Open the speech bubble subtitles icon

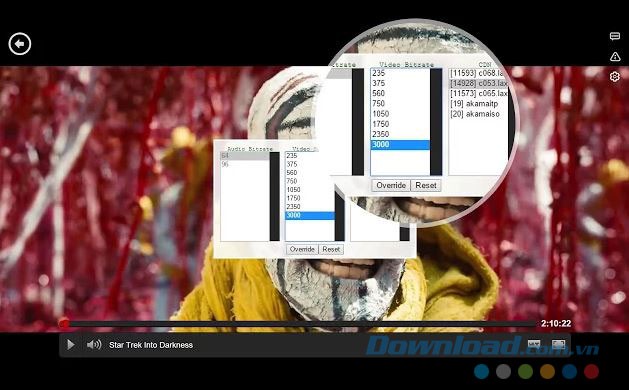tap(615, 37)
